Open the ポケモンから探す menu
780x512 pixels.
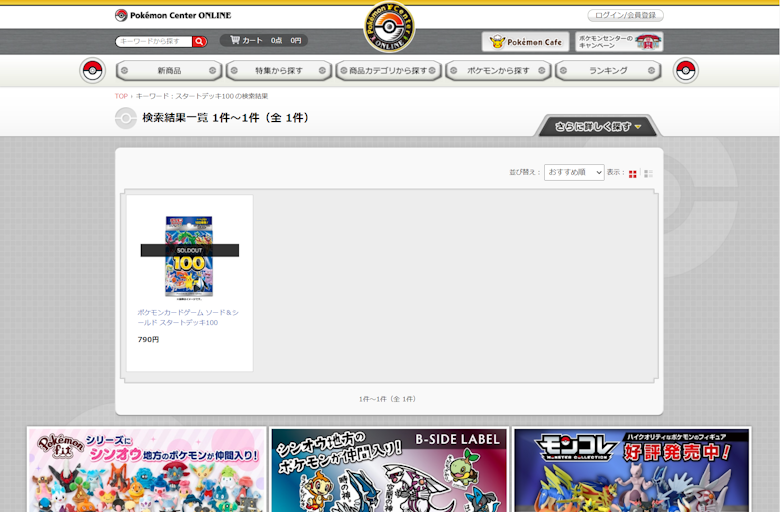point(499,71)
